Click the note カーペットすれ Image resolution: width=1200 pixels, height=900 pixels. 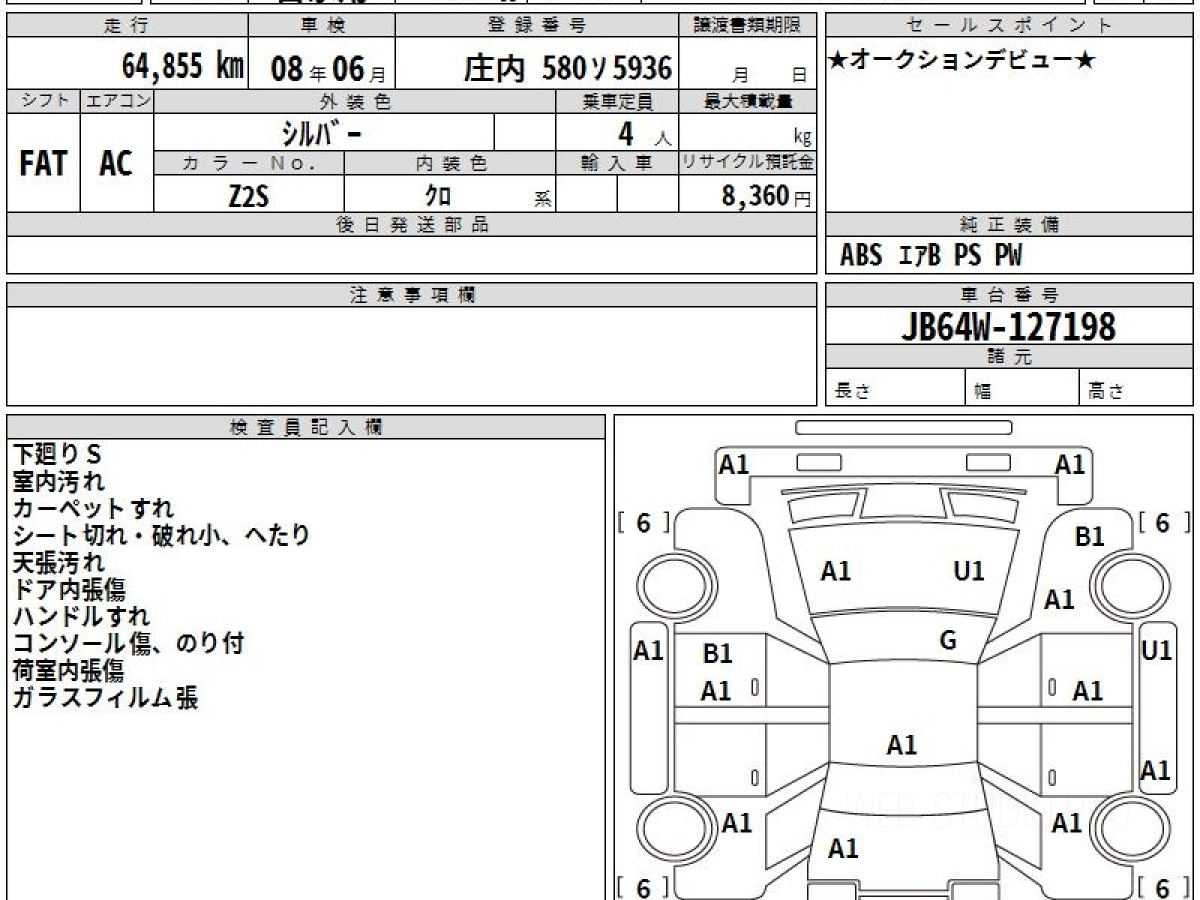(x=93, y=508)
